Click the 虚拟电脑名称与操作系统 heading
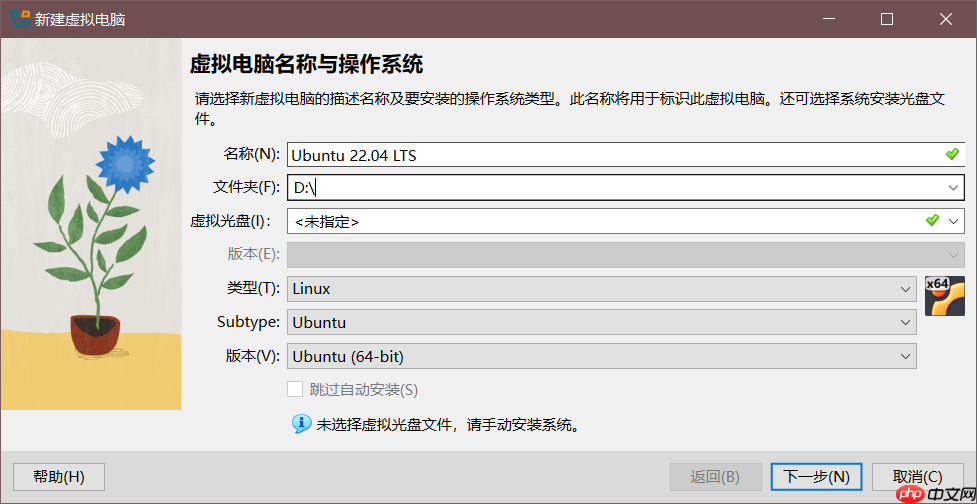This screenshot has height=504, width=977. click(x=306, y=64)
